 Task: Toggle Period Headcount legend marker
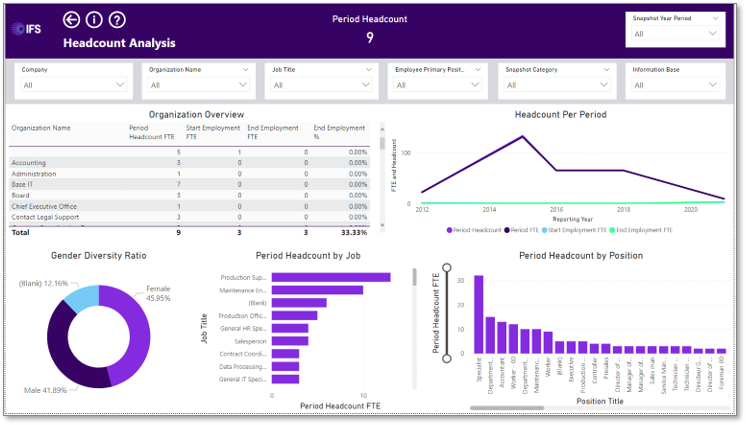(448, 230)
